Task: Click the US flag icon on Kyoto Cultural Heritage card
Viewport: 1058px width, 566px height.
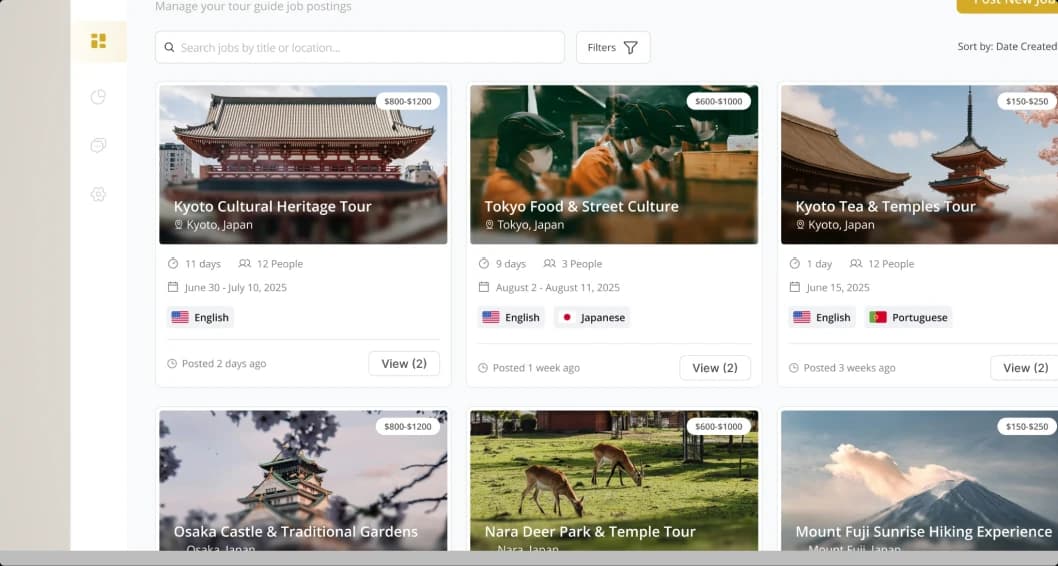Action: pos(180,317)
